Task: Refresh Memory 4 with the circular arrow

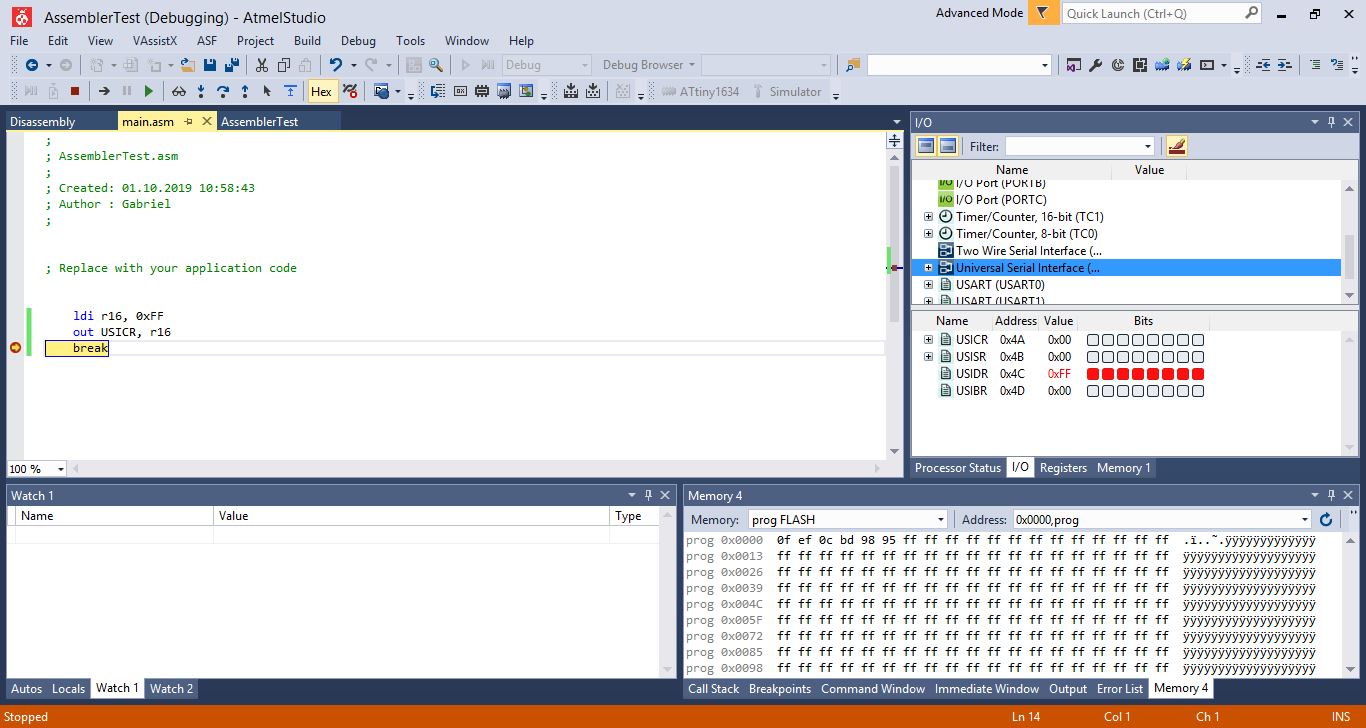Action: 1326,519
